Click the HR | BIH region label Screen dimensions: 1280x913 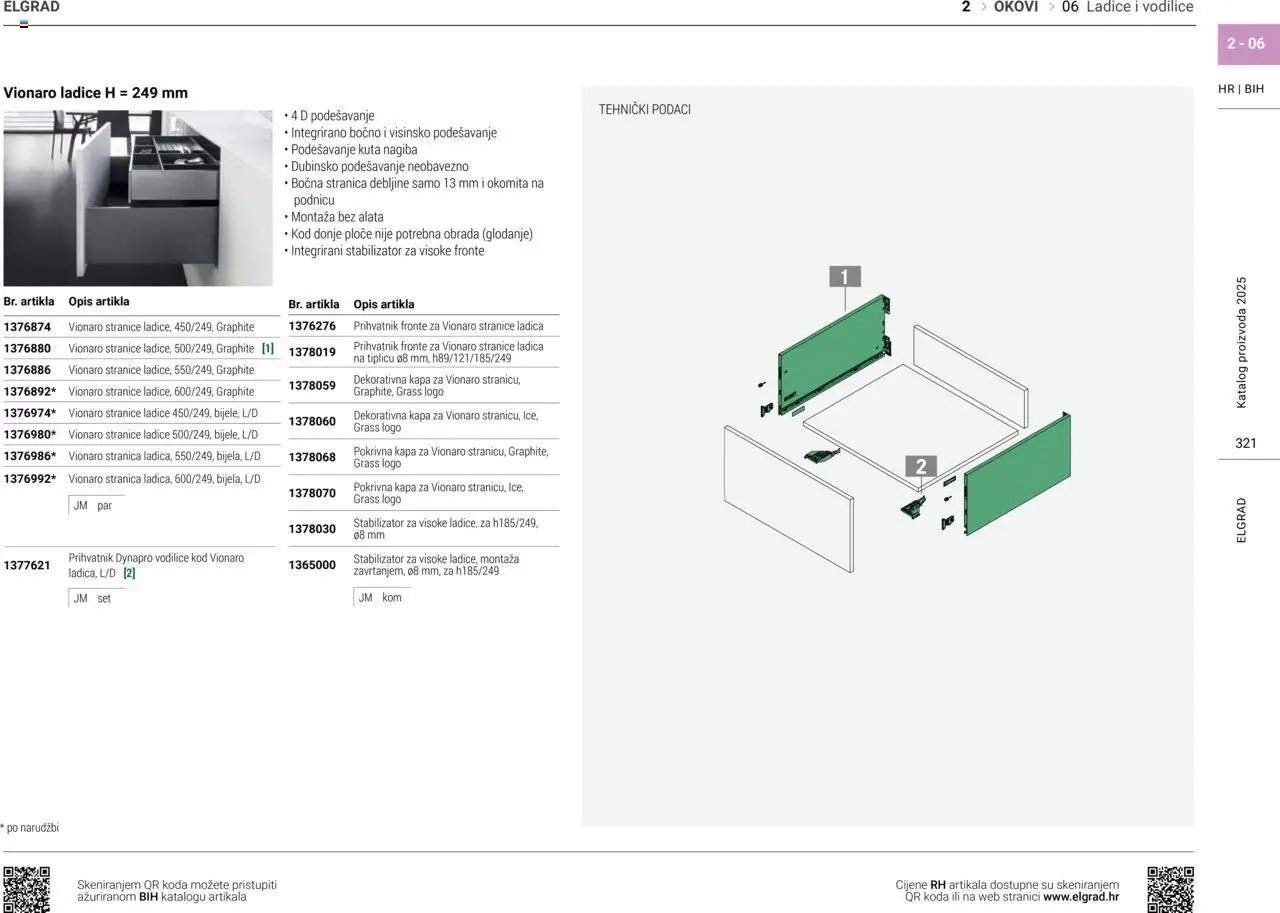coord(1241,89)
